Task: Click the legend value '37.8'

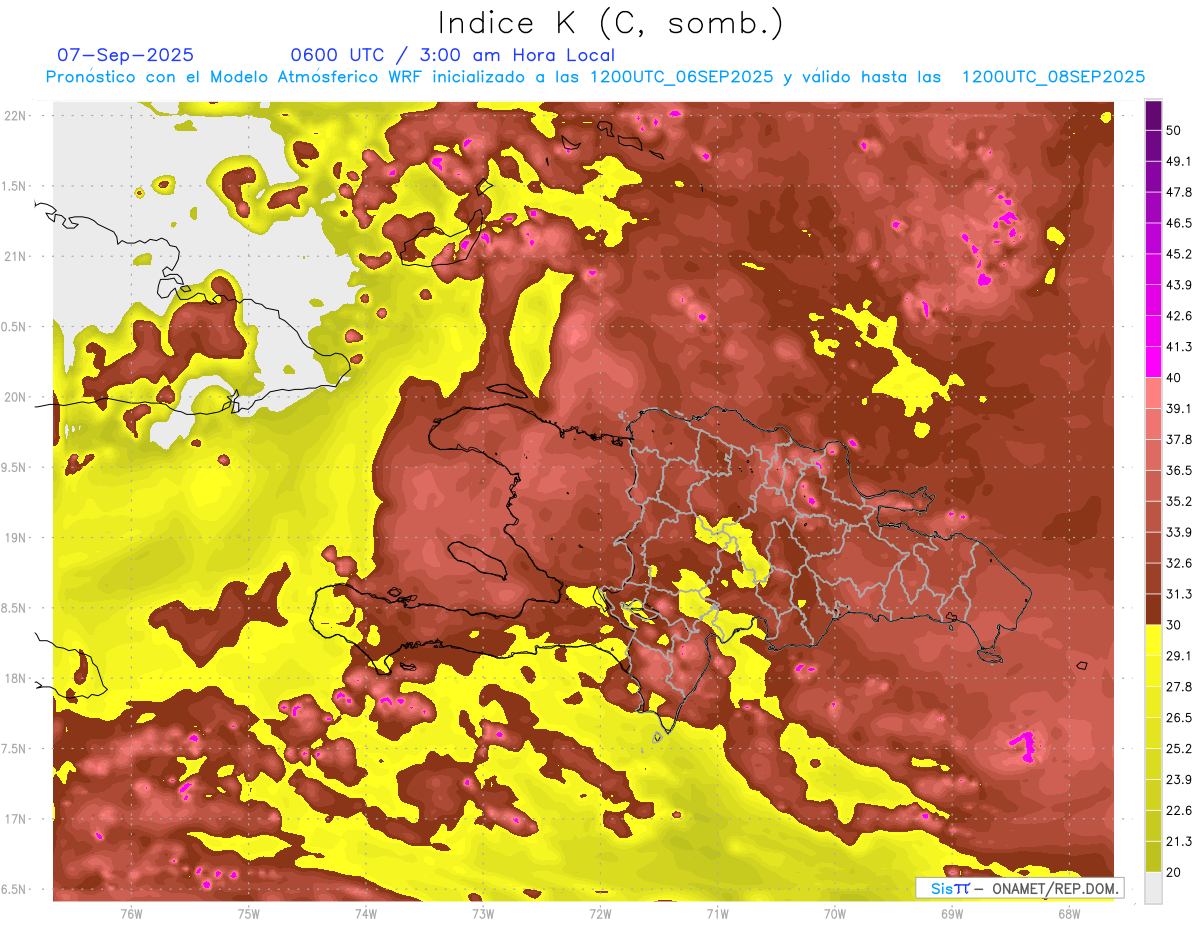Action: tap(1178, 439)
